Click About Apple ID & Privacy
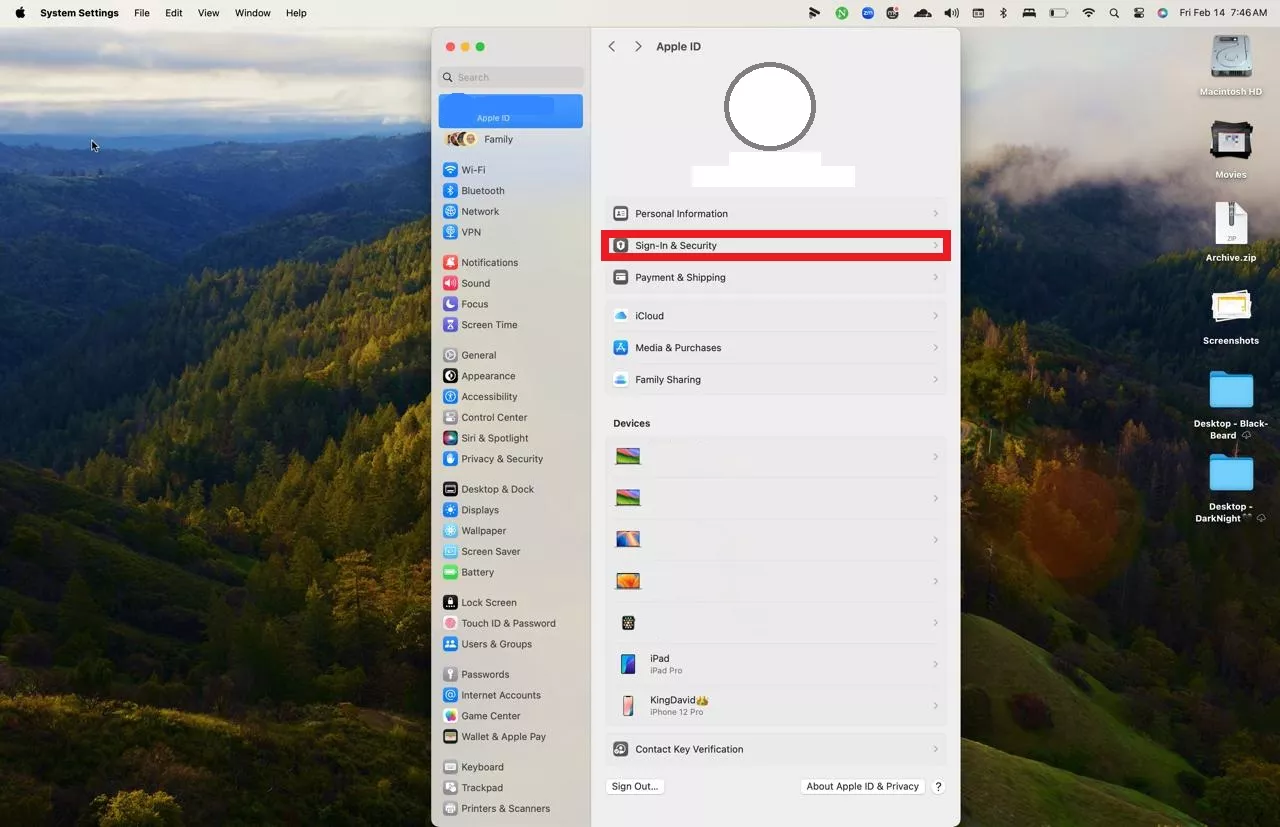This screenshot has height=827, width=1280. click(862, 787)
